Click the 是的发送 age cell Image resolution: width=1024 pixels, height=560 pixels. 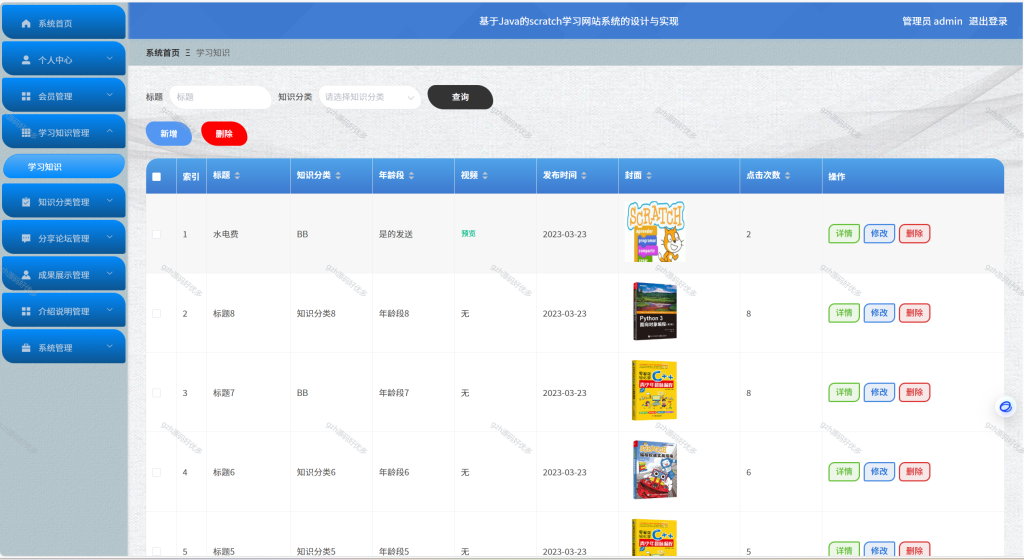click(x=396, y=234)
